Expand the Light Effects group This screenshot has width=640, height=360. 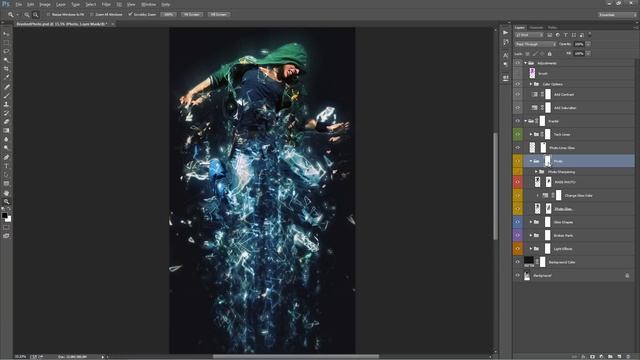click(531, 249)
